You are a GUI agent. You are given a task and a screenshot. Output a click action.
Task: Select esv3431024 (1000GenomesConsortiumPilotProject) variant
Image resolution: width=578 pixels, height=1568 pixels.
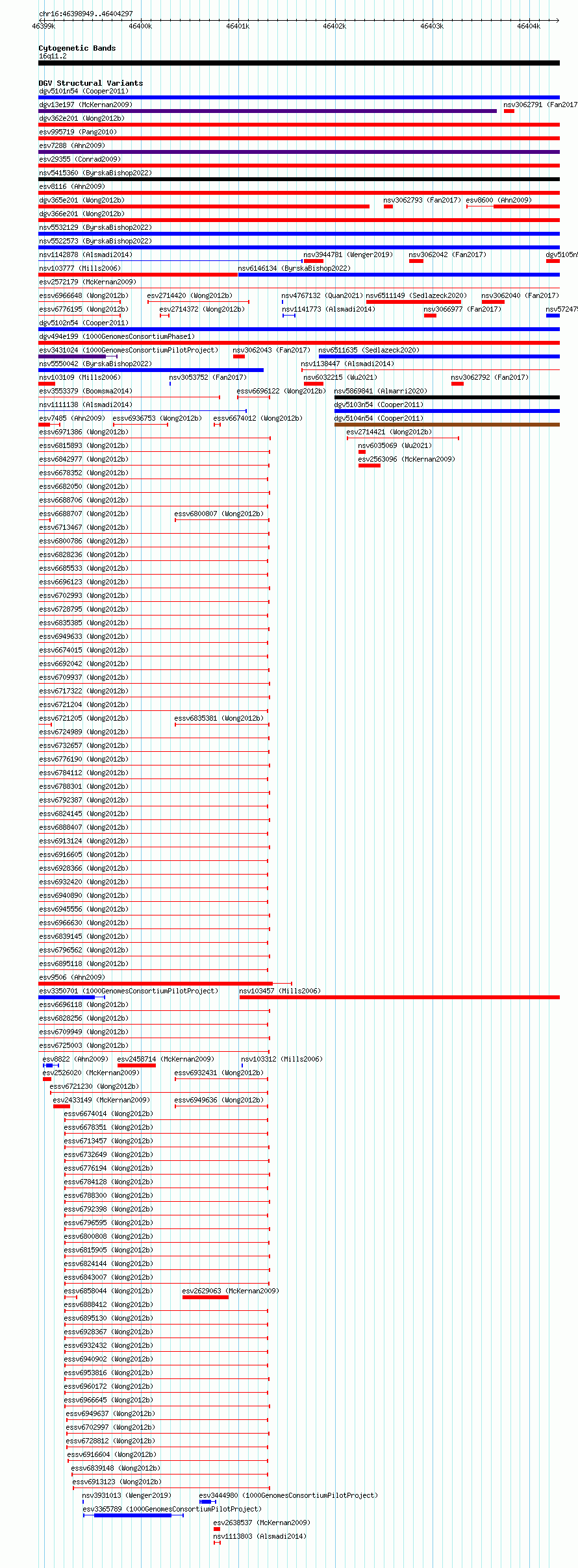click(78, 356)
